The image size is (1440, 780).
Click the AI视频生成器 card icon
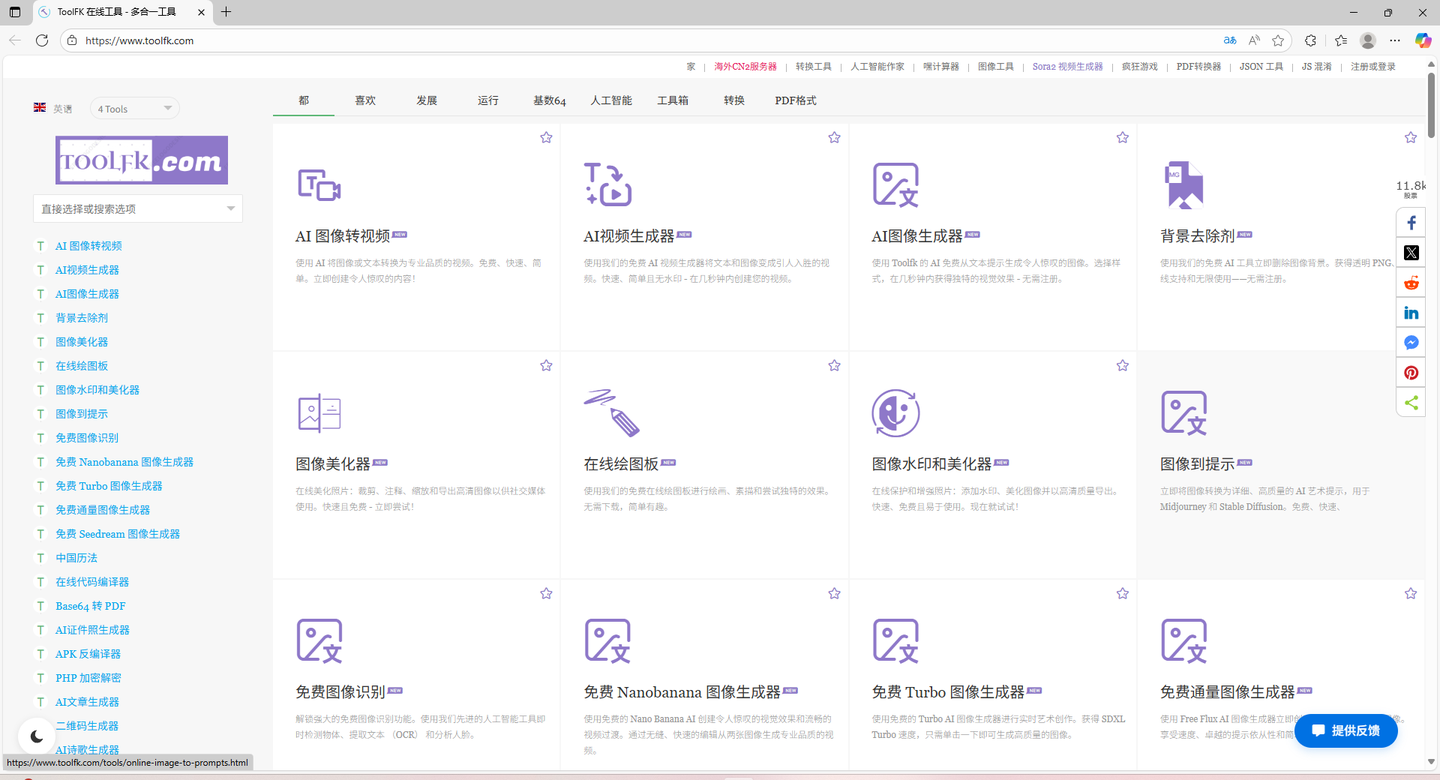coord(608,184)
